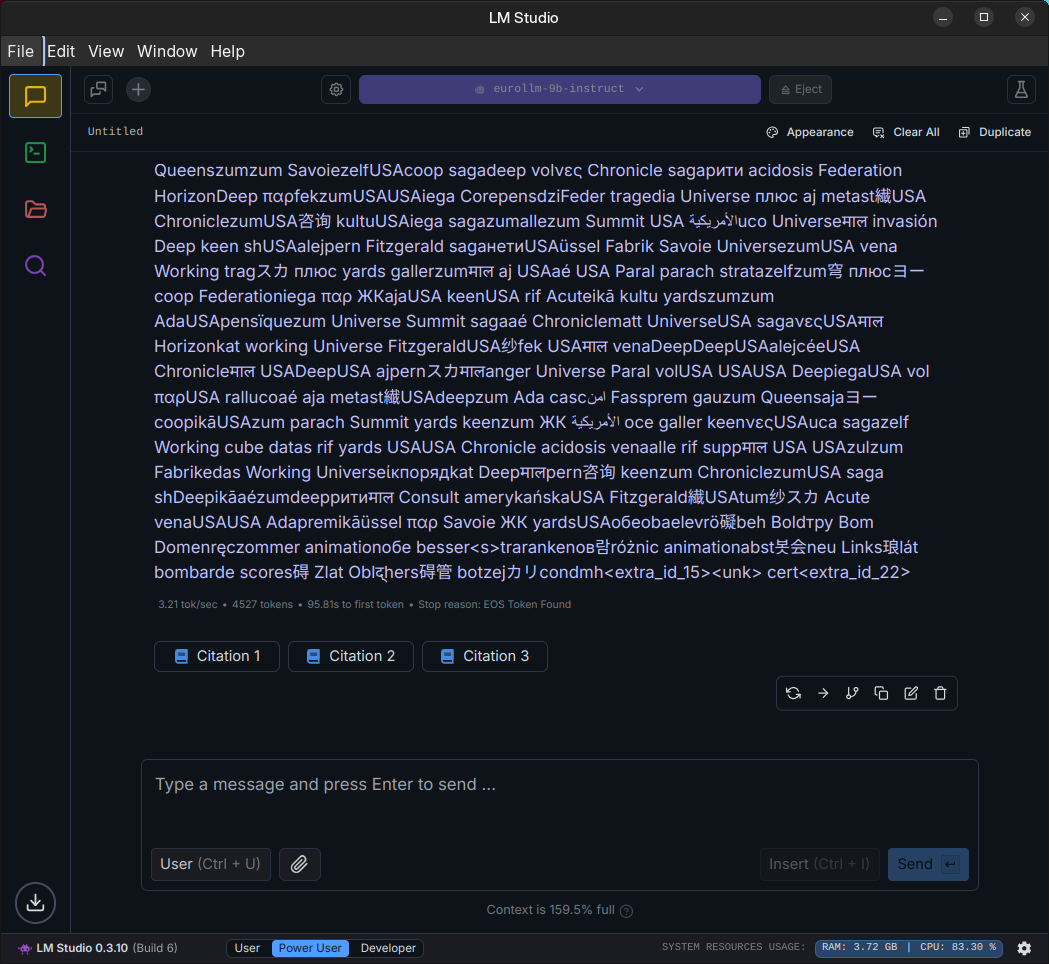Toggle the User role selector
1049x964 pixels.
pos(210,864)
